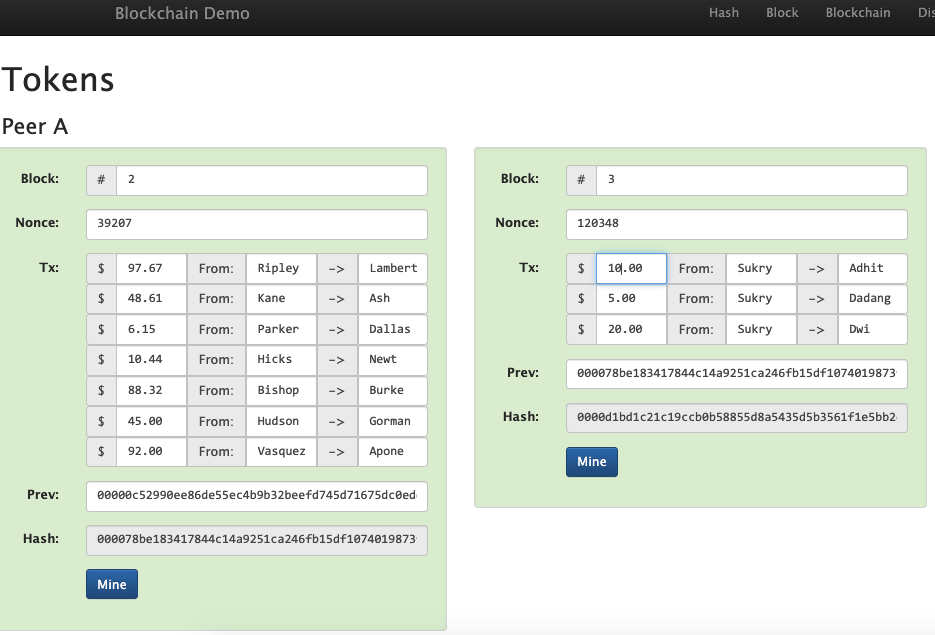Click the nonce field showing 39207
The image size is (935, 635).
pos(257,224)
